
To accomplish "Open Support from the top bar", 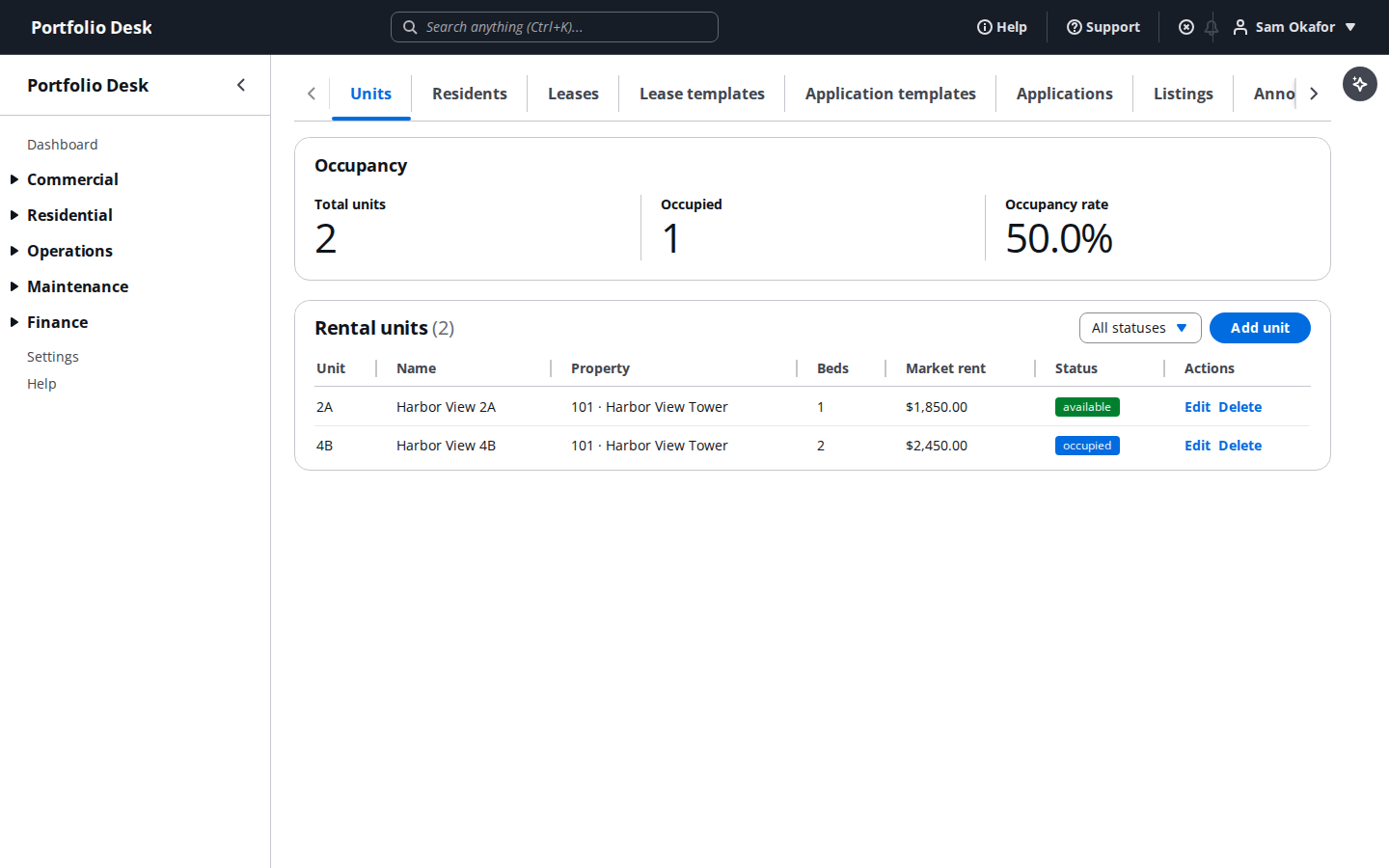I will (x=1103, y=27).
